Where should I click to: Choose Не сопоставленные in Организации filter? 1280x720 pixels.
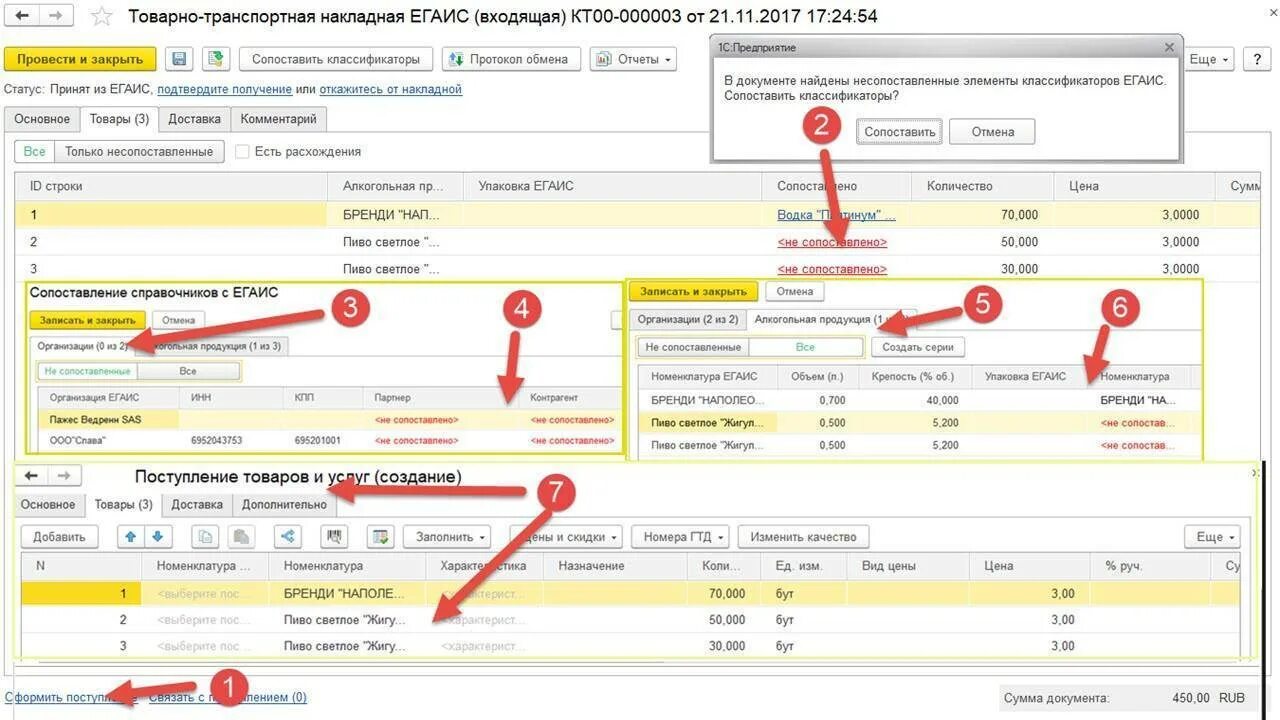(x=87, y=371)
